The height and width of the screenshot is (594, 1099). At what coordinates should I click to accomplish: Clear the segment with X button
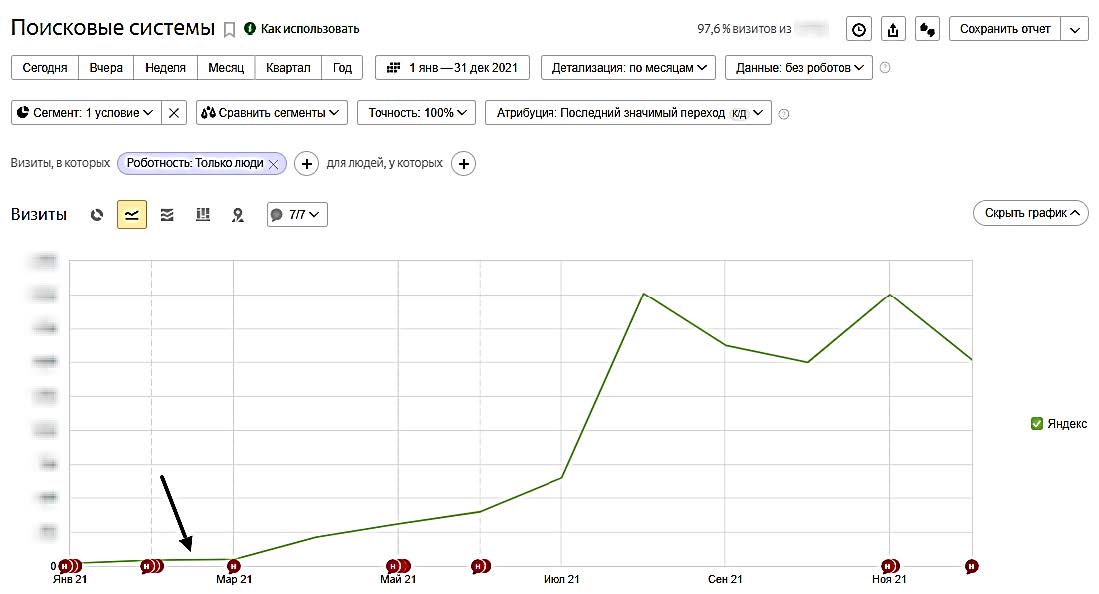174,113
